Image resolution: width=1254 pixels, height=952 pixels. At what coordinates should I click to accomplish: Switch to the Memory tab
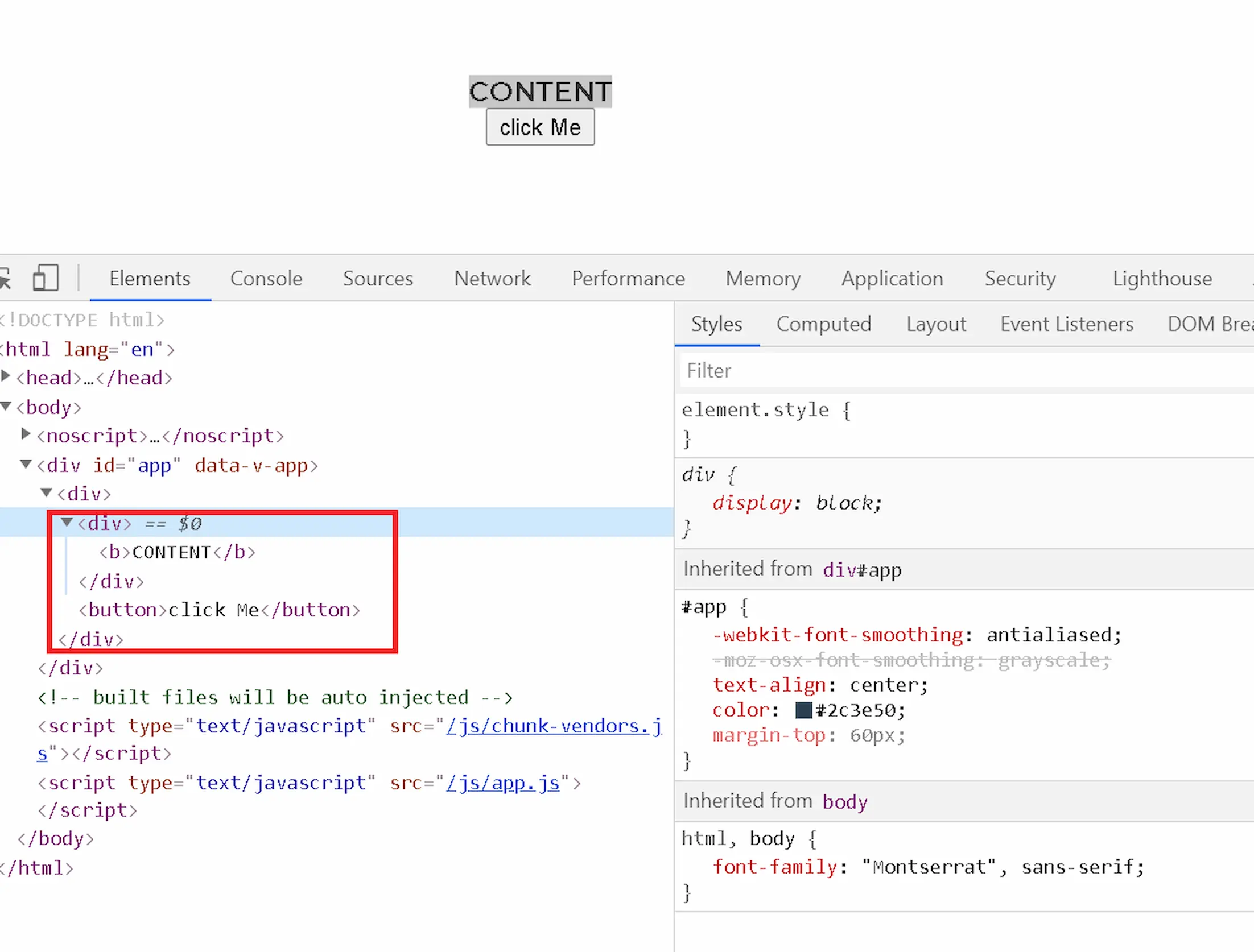[763, 278]
